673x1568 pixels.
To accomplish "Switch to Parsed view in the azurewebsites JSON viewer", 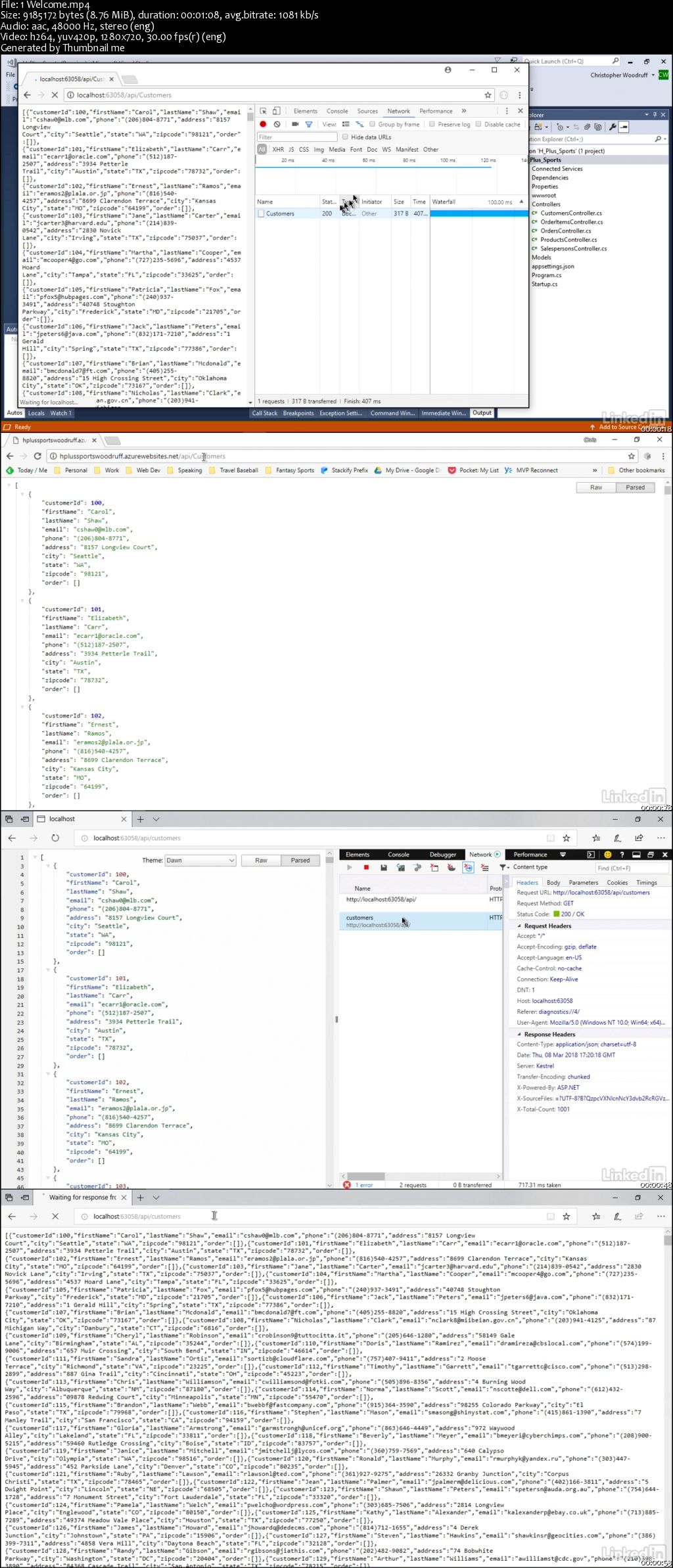I will click(x=635, y=487).
